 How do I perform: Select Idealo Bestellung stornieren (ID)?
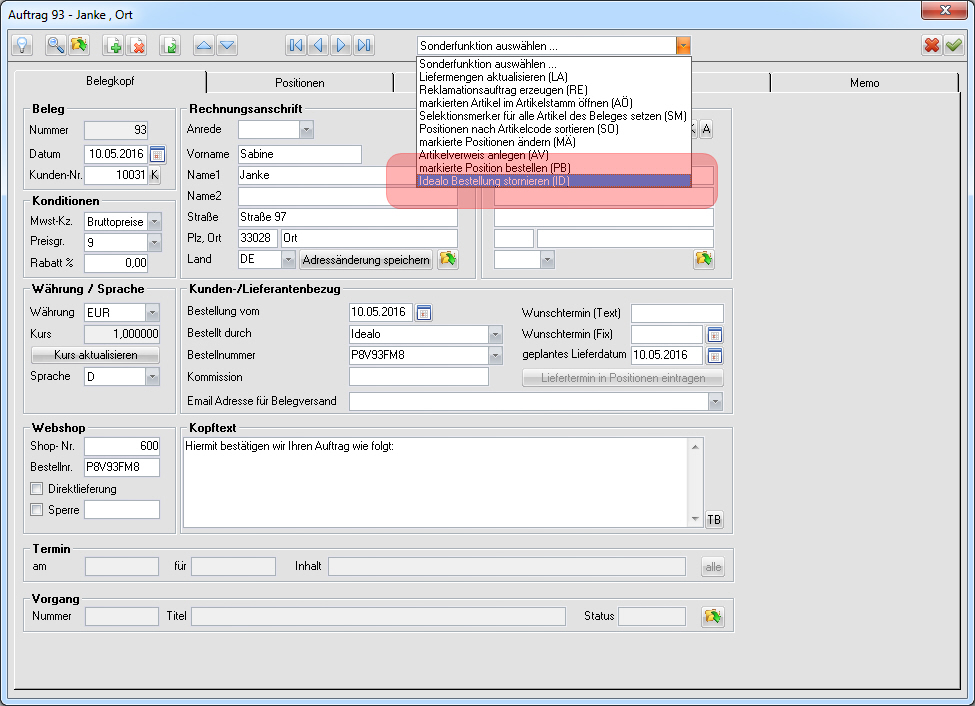pyautogui.click(x=553, y=181)
